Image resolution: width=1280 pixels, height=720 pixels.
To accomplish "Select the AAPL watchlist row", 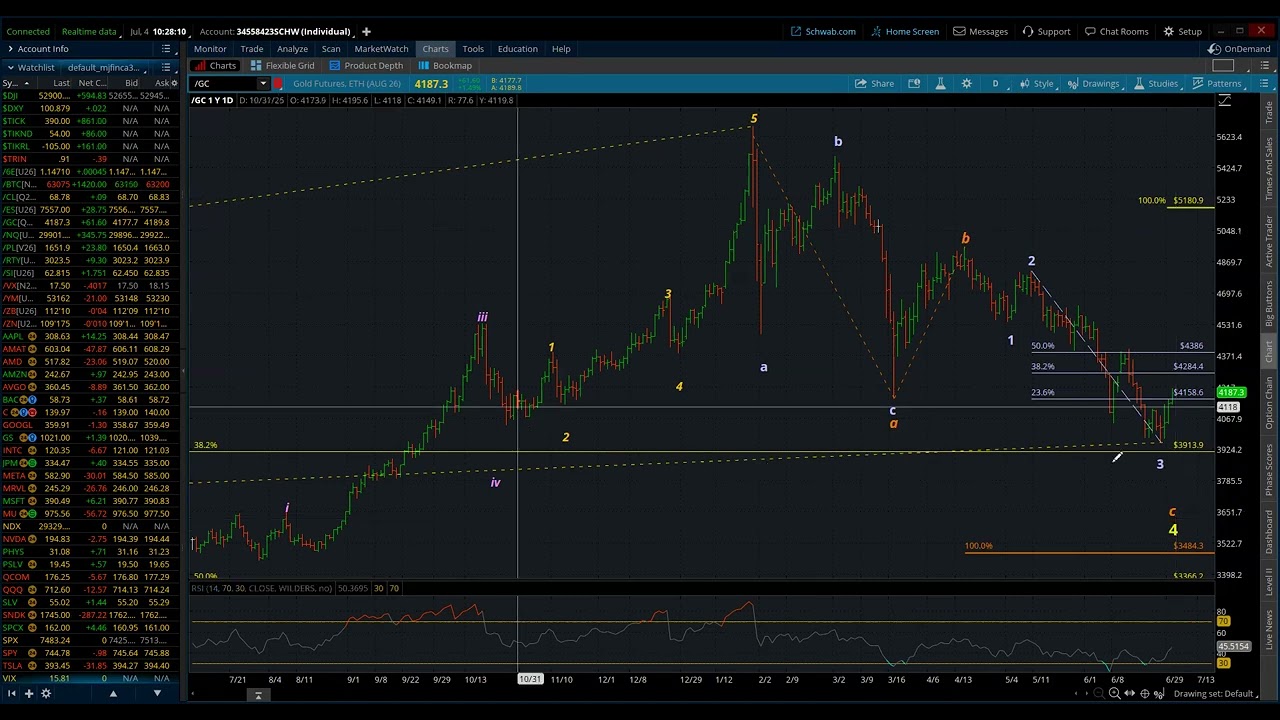I will pos(90,336).
